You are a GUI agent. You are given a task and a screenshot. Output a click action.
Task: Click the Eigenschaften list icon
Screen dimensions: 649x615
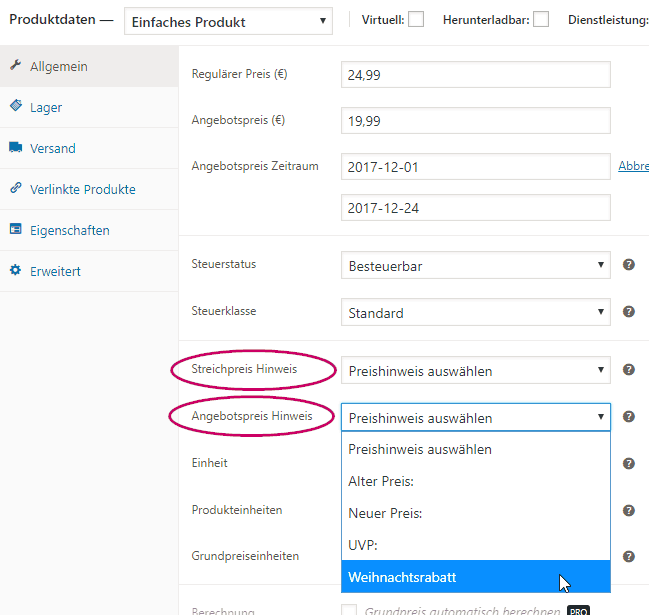pos(16,229)
